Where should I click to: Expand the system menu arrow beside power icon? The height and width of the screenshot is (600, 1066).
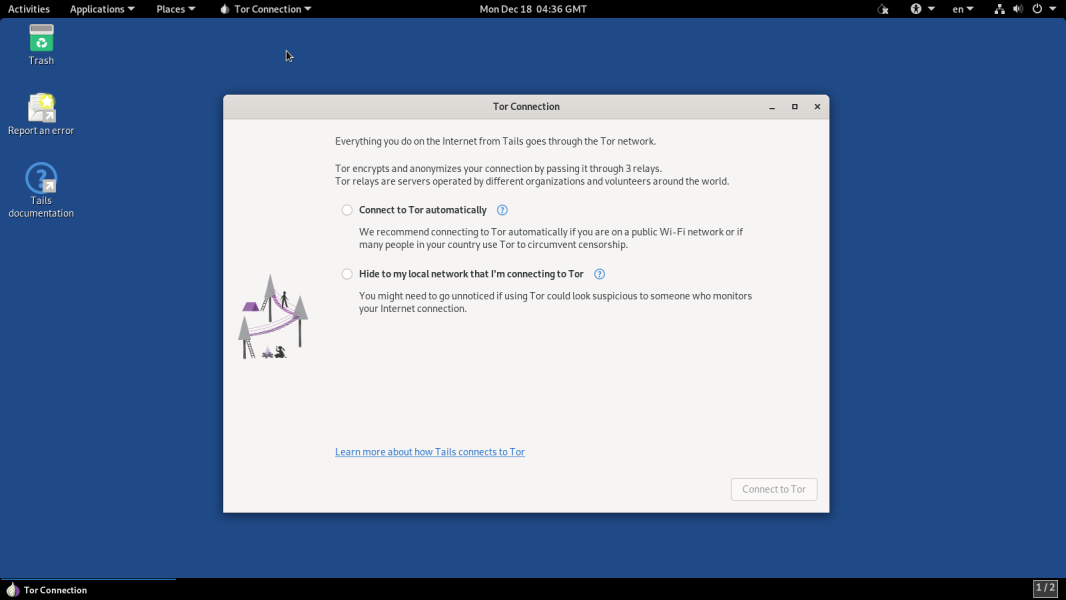pos(1052,9)
